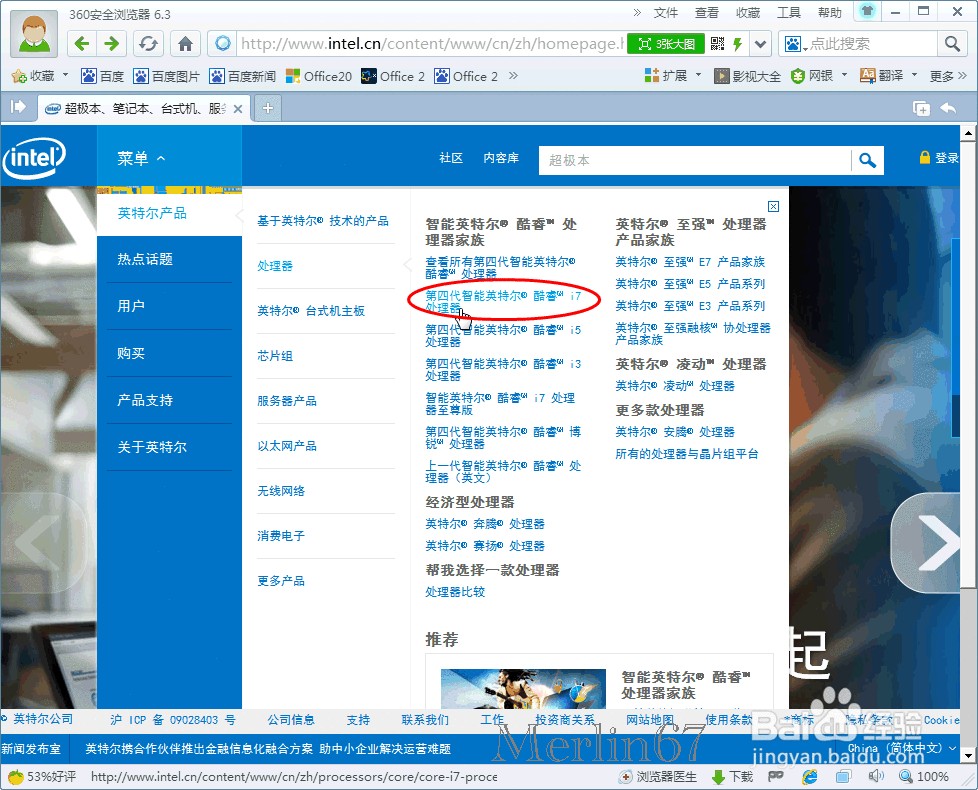Open the 百度新闻 bookmark
Screen dimensions: 978x790
click(243, 76)
